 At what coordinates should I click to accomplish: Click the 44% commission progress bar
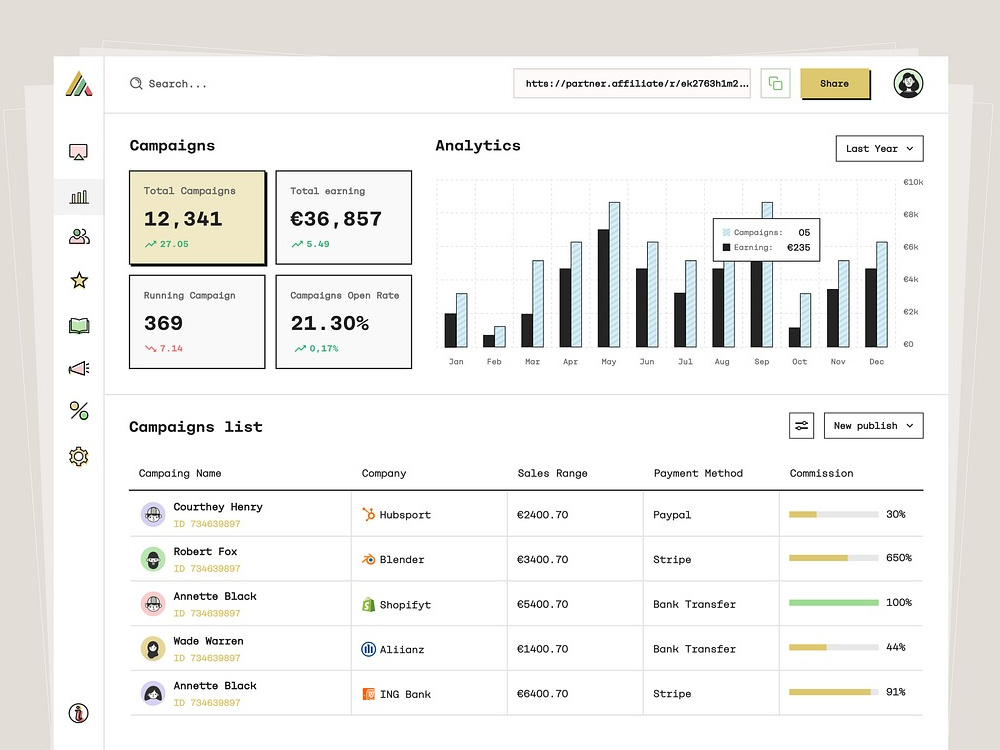pos(834,647)
